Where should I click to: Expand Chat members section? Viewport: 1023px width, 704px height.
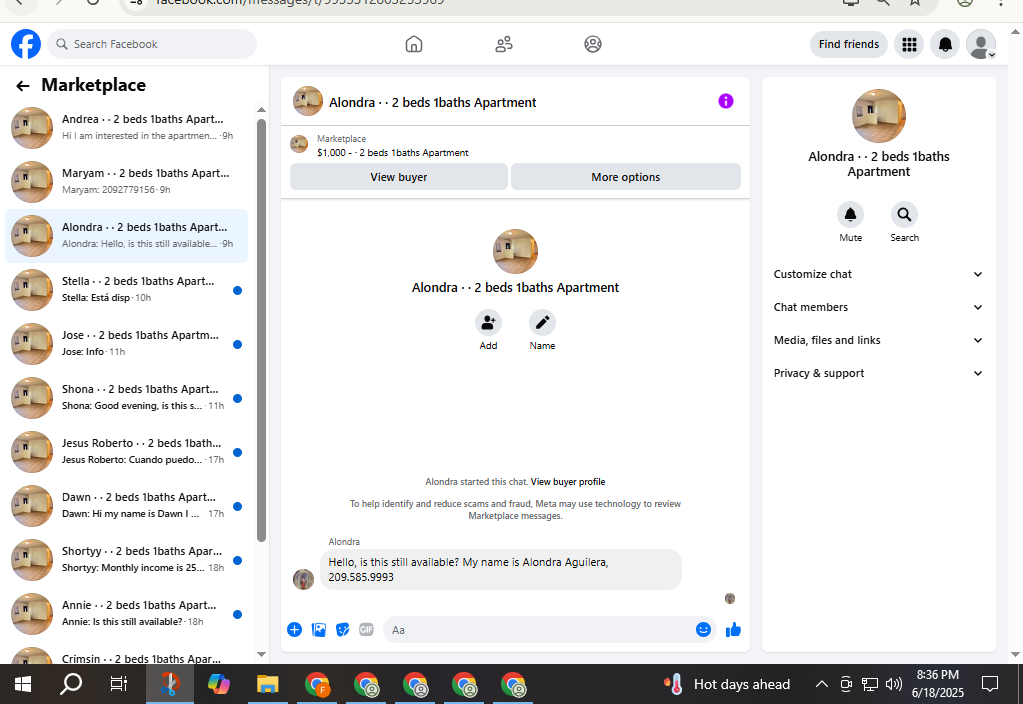(x=878, y=307)
